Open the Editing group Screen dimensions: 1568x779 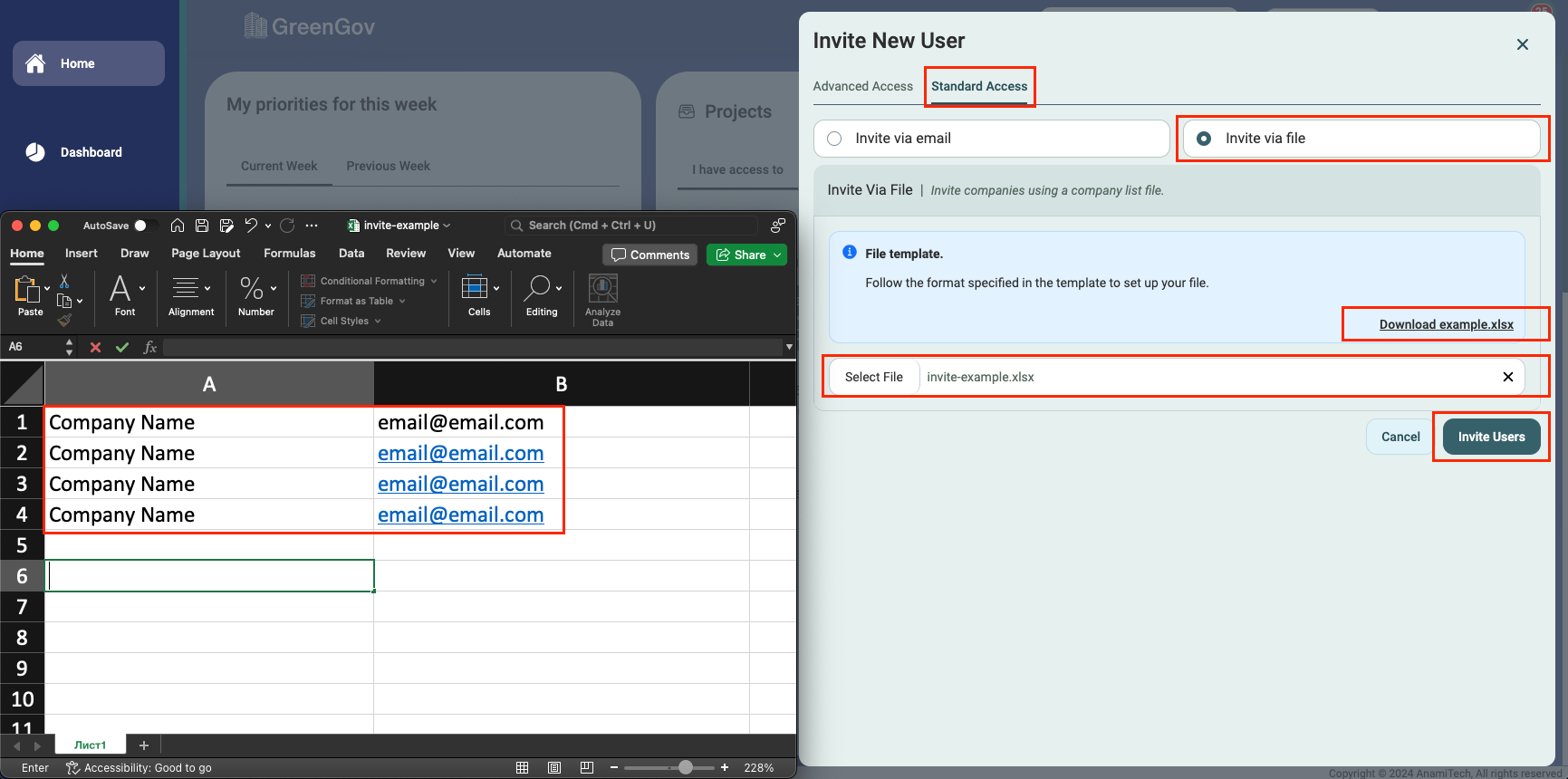(x=542, y=296)
